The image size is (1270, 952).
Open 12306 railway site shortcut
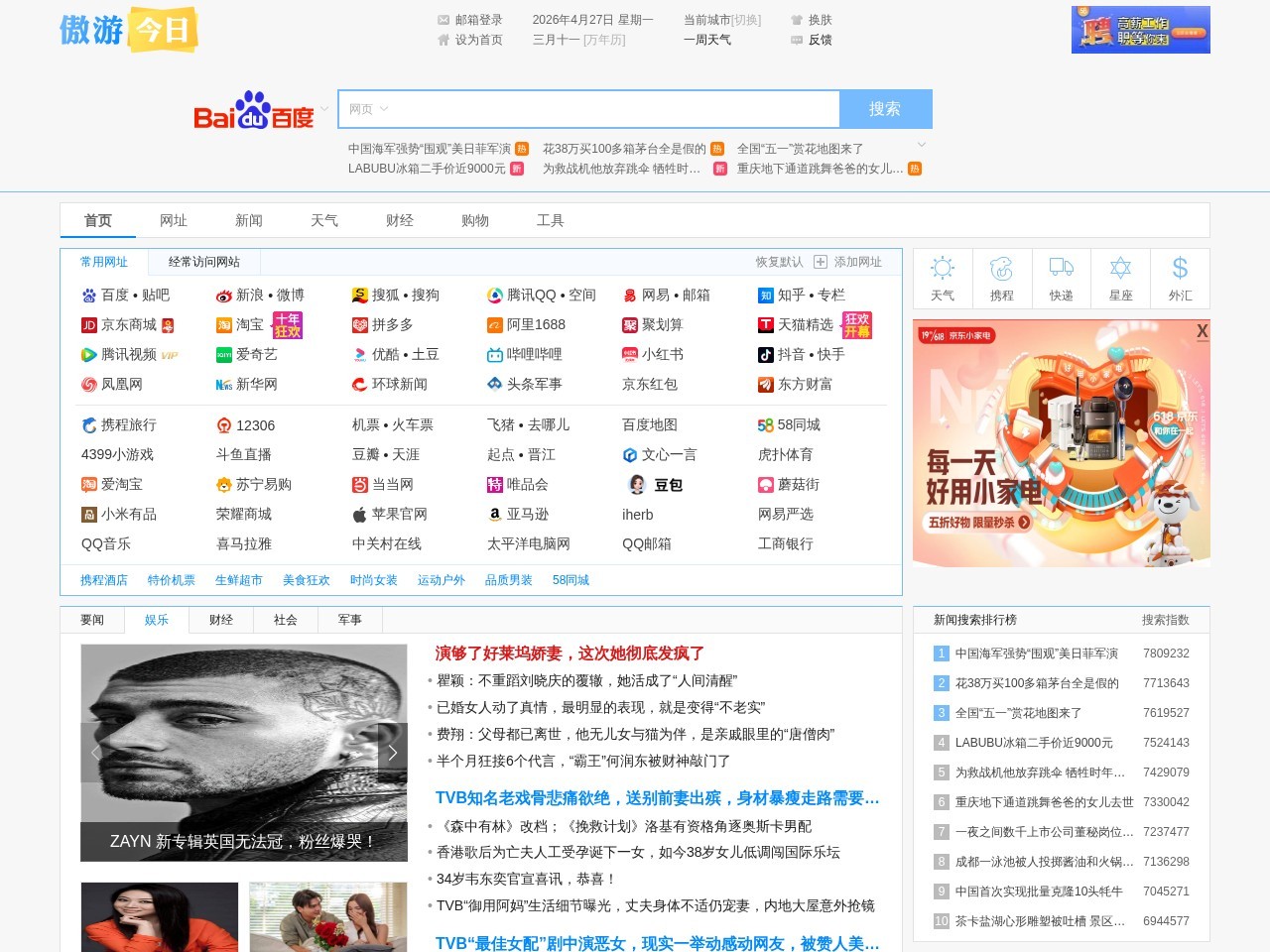245,424
